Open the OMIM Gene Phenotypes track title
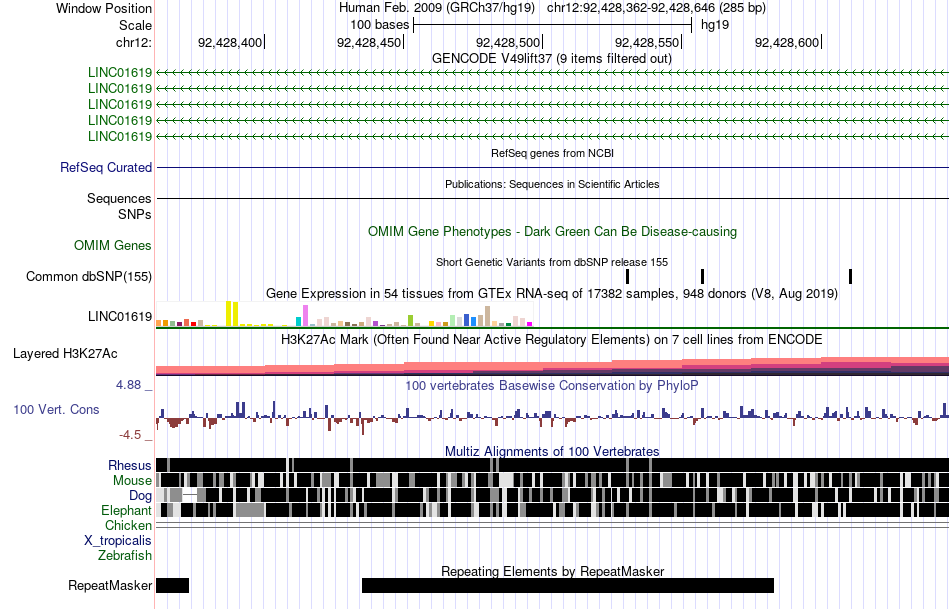 point(552,231)
